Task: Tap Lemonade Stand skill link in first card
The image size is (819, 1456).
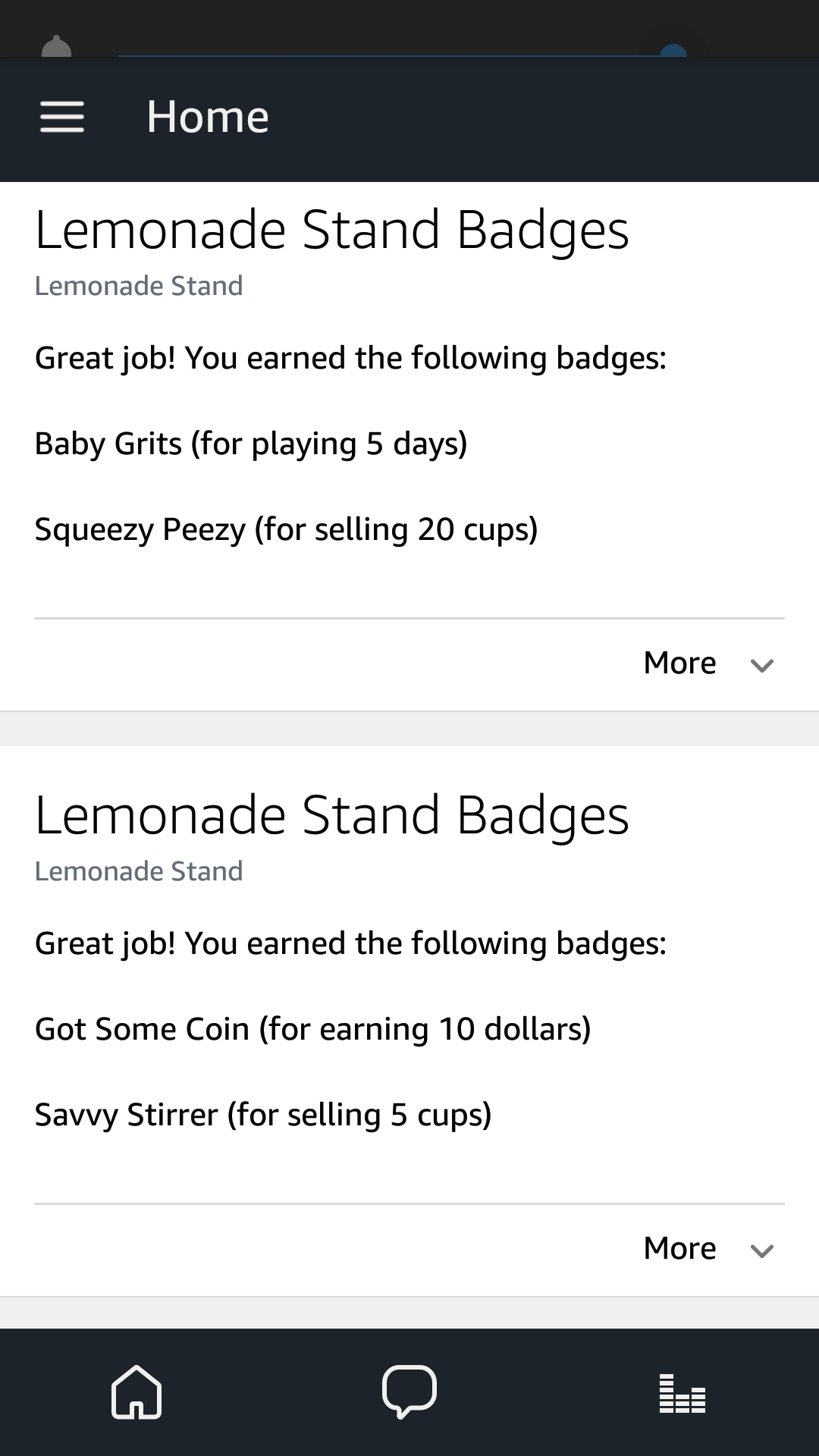Action: (x=139, y=287)
